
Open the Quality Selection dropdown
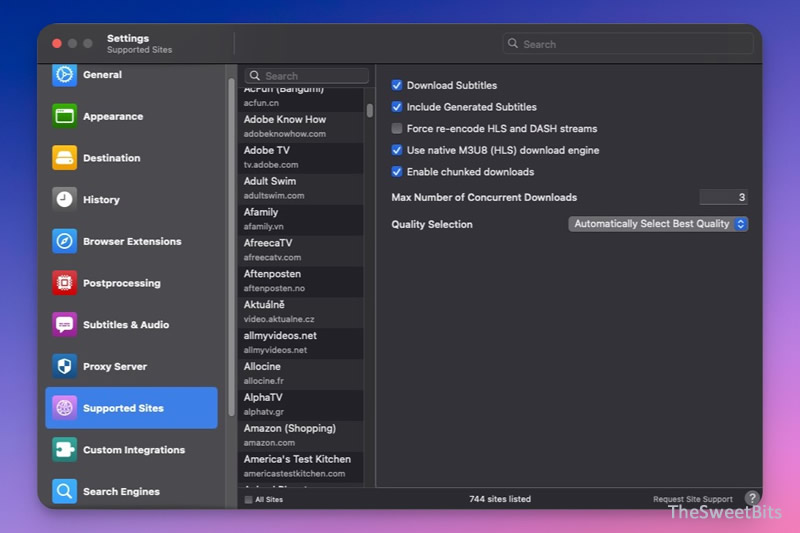coord(658,224)
